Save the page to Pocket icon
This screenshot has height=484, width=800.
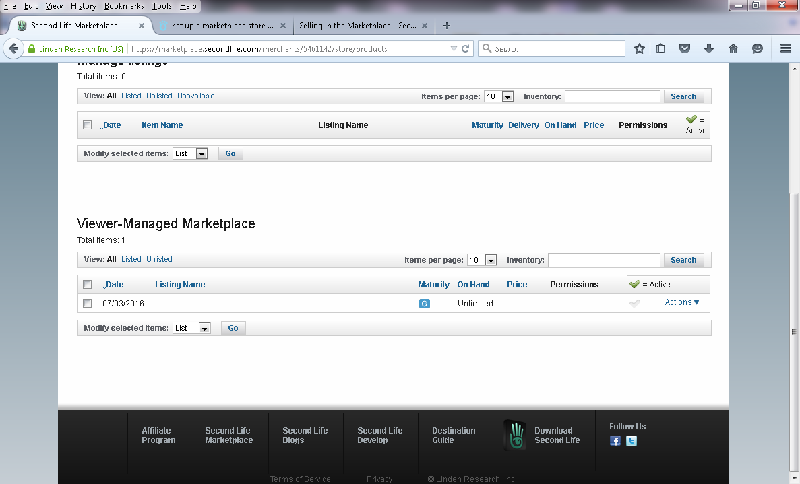[684, 48]
